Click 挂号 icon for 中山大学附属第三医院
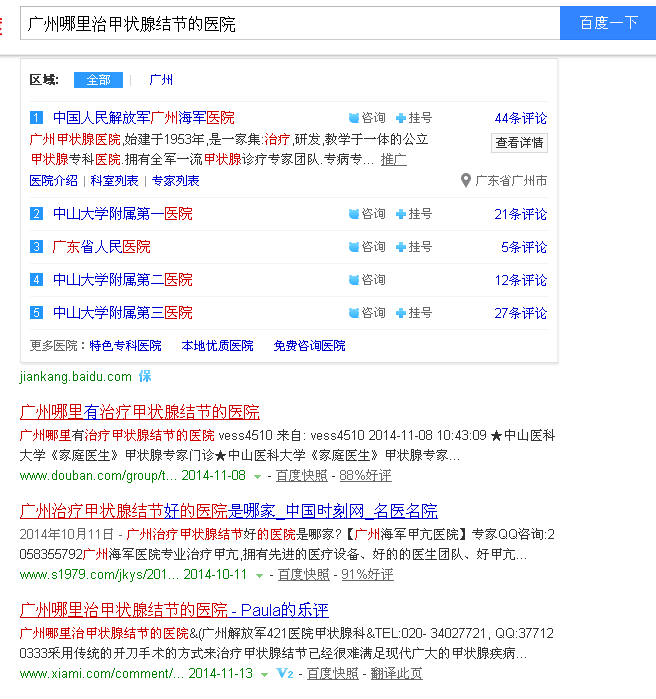 tap(401, 313)
